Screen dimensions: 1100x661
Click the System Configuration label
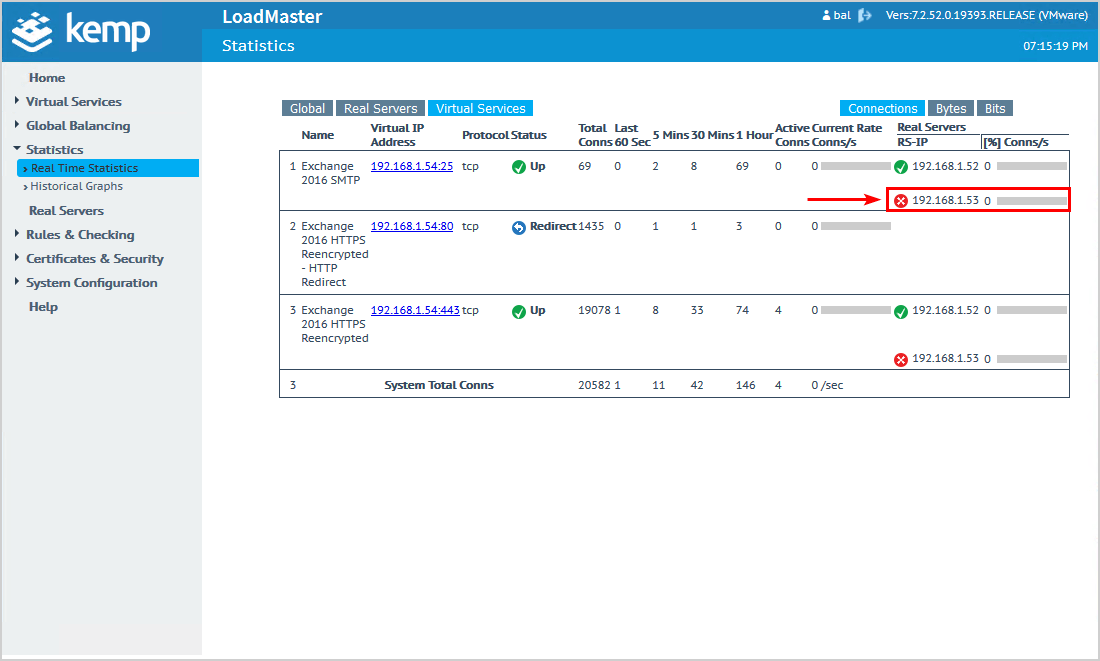[x=92, y=283]
